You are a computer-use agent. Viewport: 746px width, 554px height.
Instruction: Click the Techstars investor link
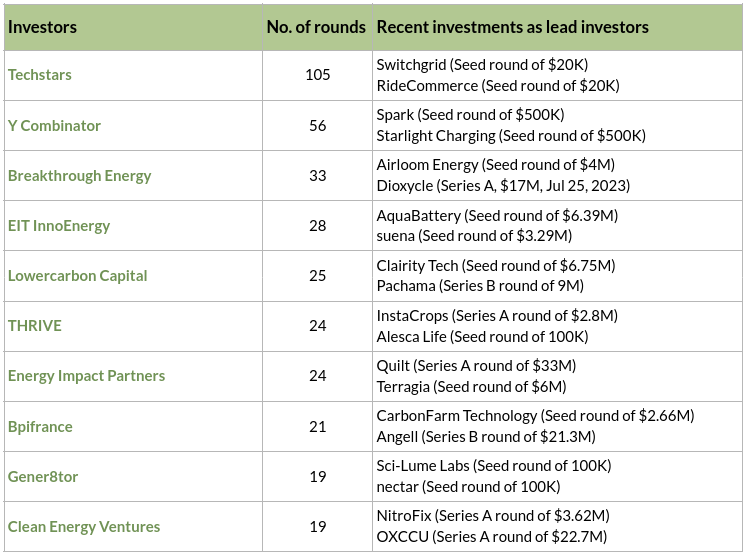pyautogui.click(x=40, y=75)
